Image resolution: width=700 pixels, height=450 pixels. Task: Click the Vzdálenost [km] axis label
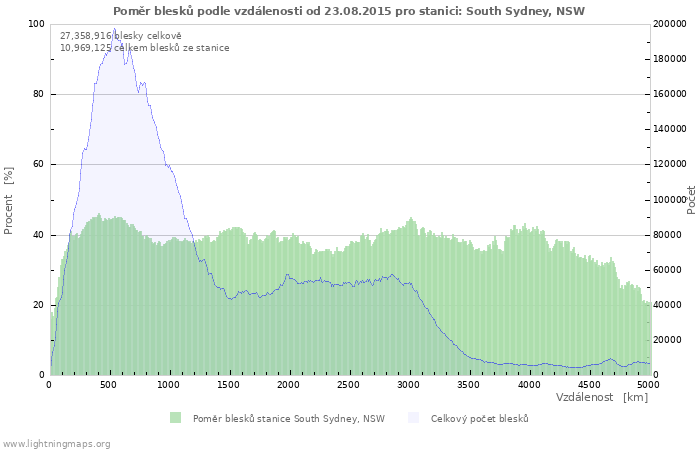(601, 397)
